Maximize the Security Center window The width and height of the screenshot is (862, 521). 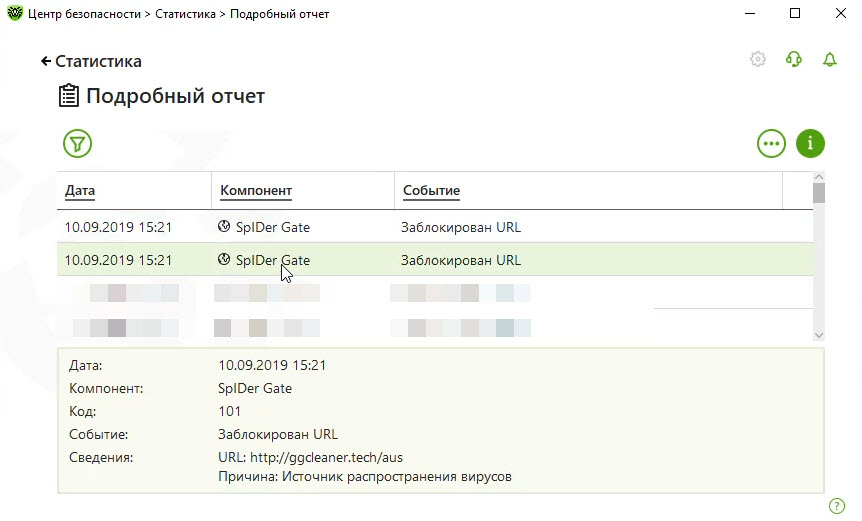[x=795, y=14]
